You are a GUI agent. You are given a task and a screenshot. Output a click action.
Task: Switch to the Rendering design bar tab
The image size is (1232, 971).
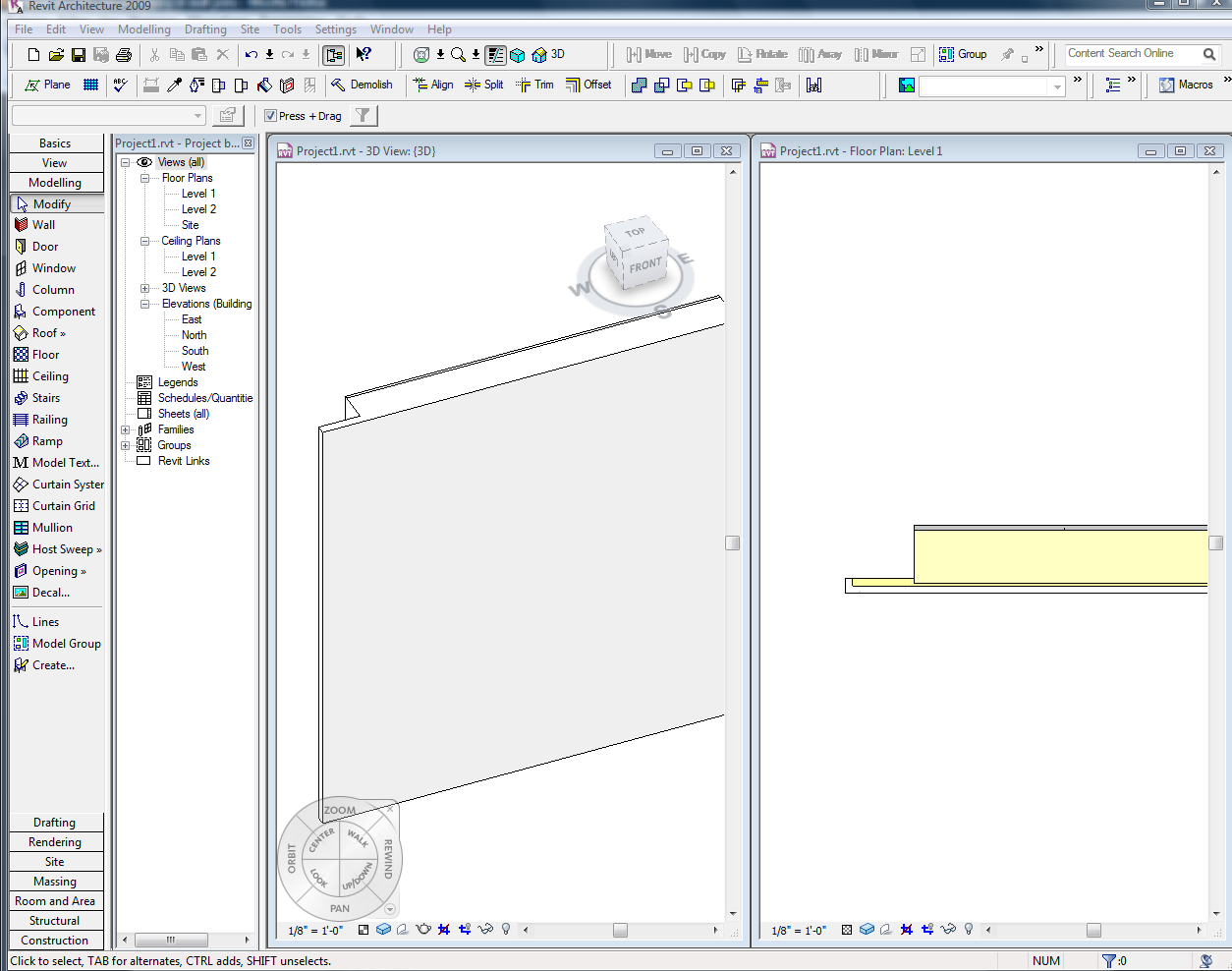[x=55, y=842]
